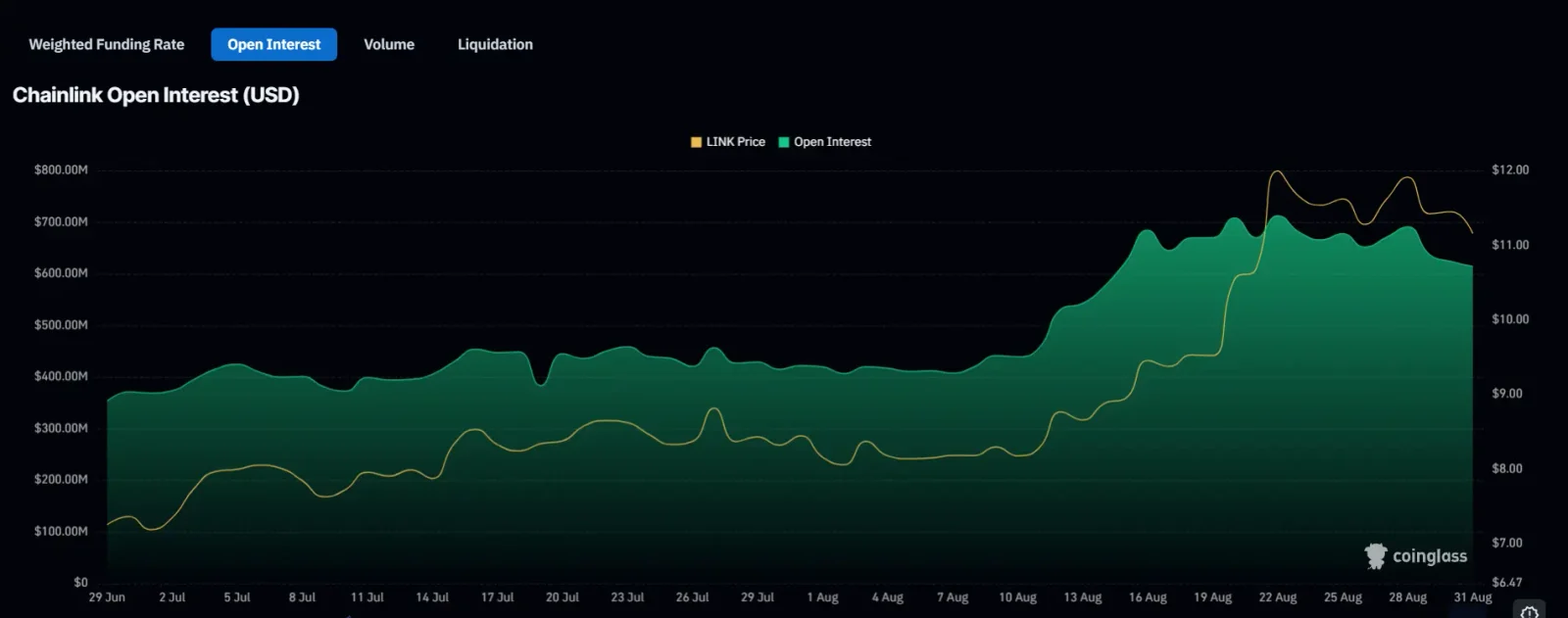Toggle Open Interest series in legend
The width and height of the screenshot is (1568, 618).
(x=825, y=142)
